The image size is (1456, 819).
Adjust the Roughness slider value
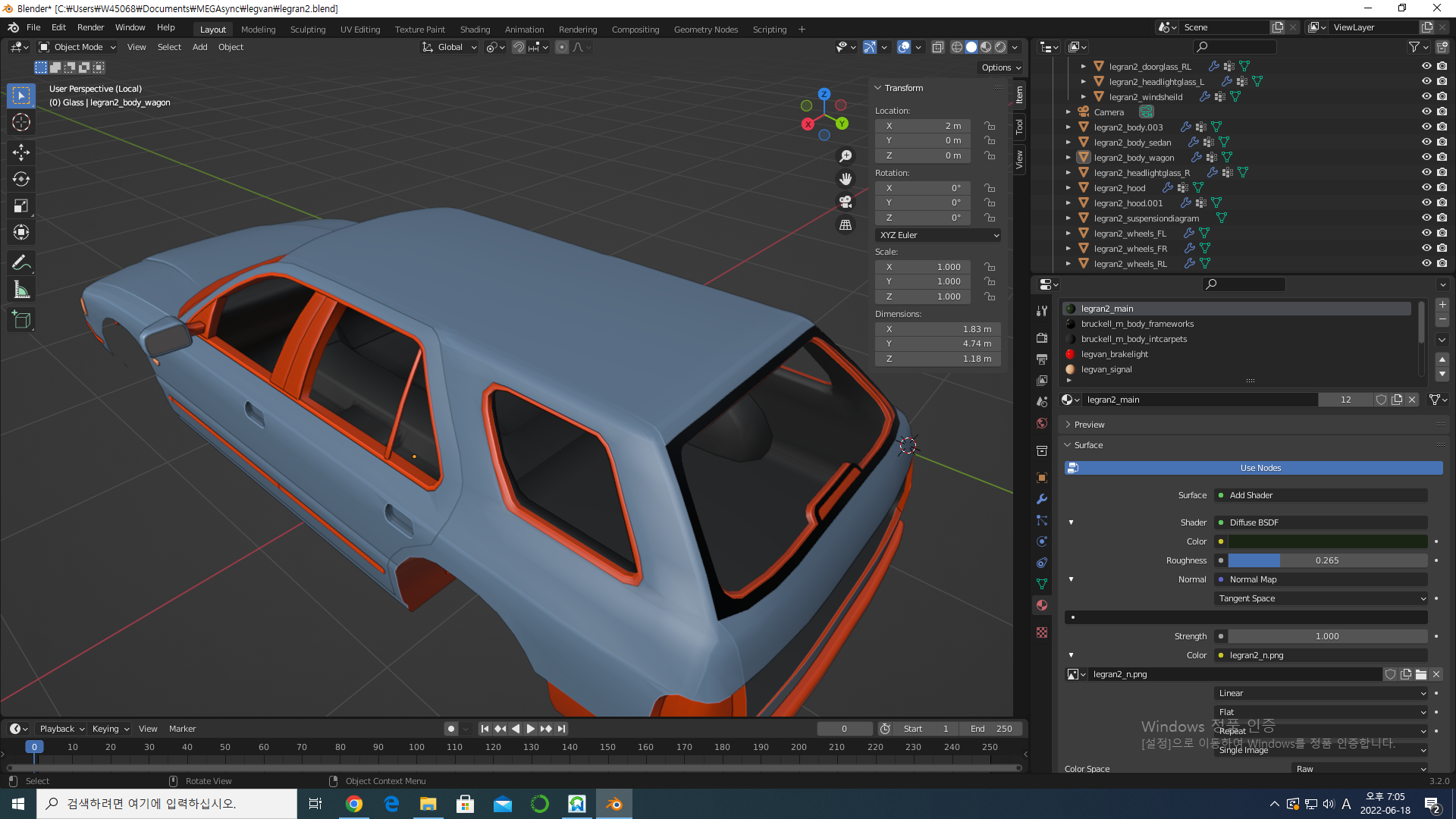click(1326, 560)
